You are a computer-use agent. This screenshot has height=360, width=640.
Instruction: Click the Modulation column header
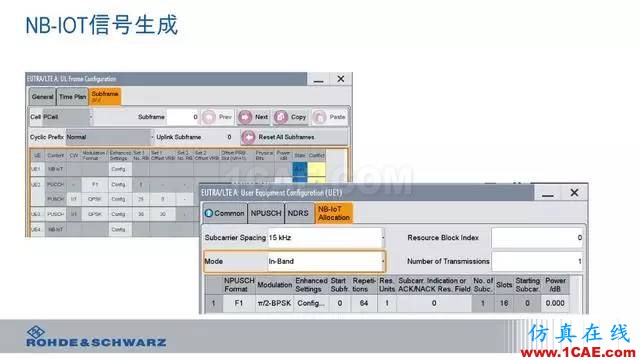point(274,284)
